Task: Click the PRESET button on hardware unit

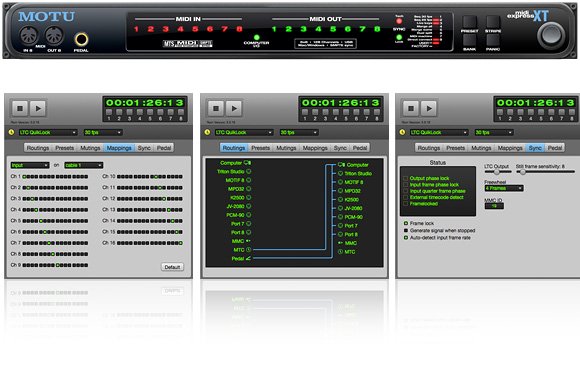Action: (469, 22)
